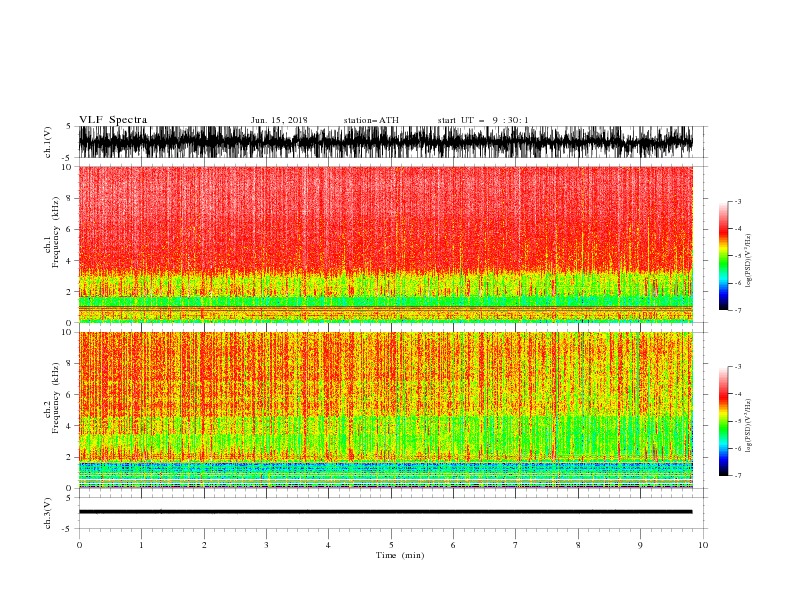Screen dimensions: 792x612
Task: Click the ch.1 red spectrogram panel
Action: (x=385, y=244)
